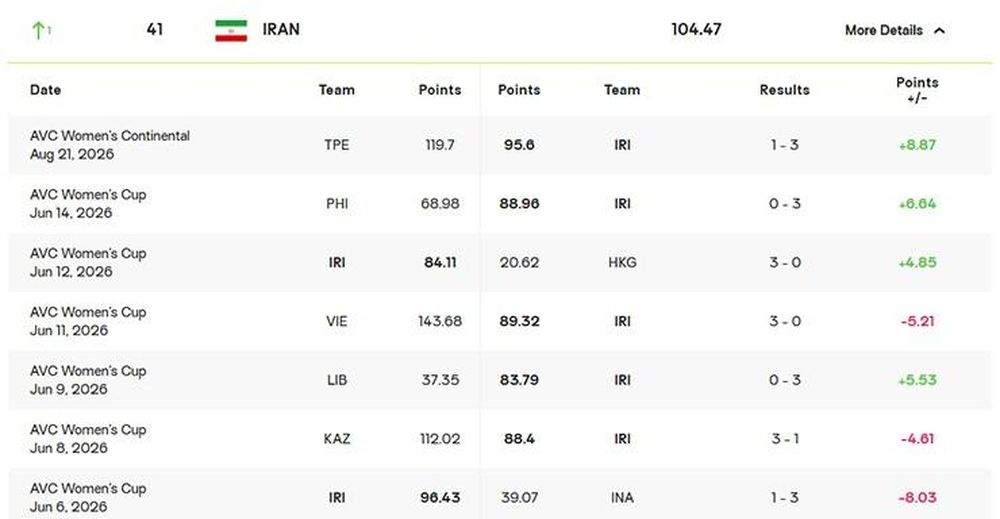Click the HKG team label
The image size is (1000, 519).
(622, 262)
